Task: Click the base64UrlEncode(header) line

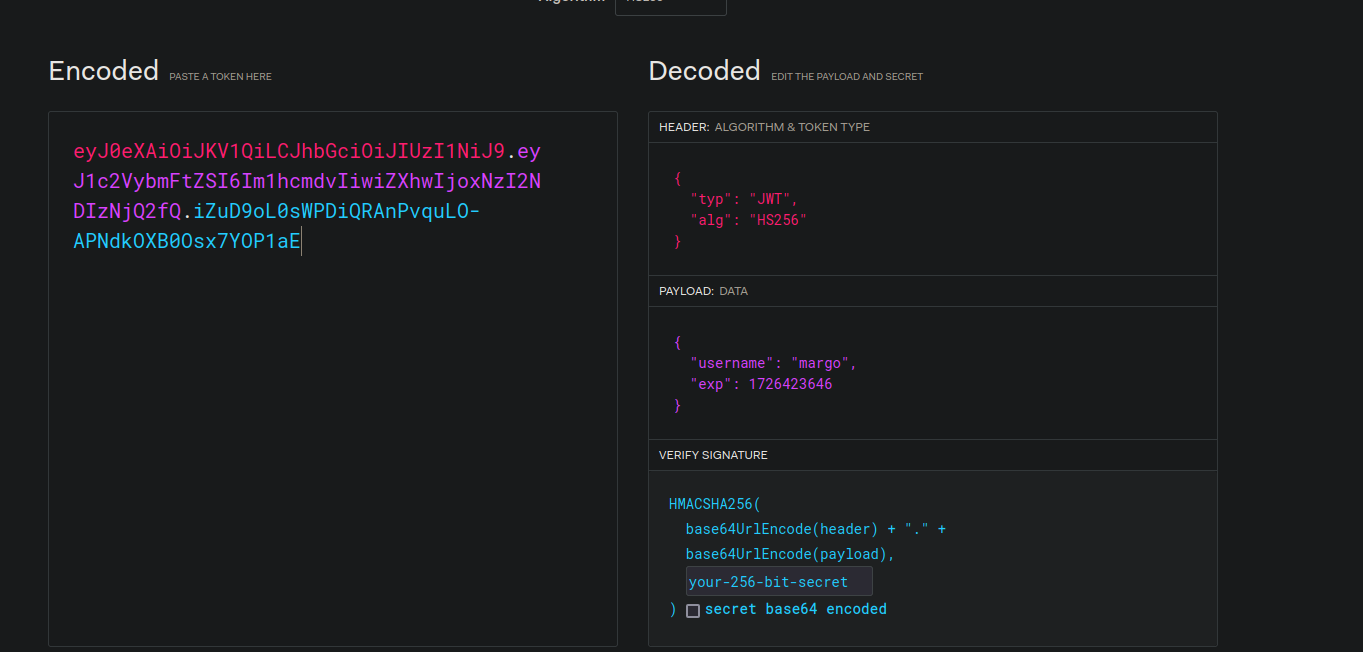Action: [x=815, y=529]
